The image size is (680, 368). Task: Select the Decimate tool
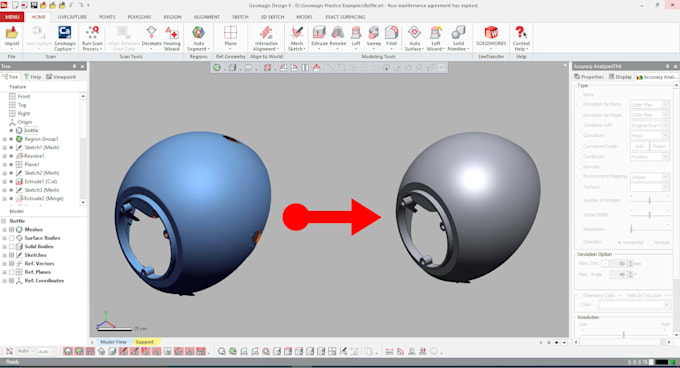click(x=151, y=36)
